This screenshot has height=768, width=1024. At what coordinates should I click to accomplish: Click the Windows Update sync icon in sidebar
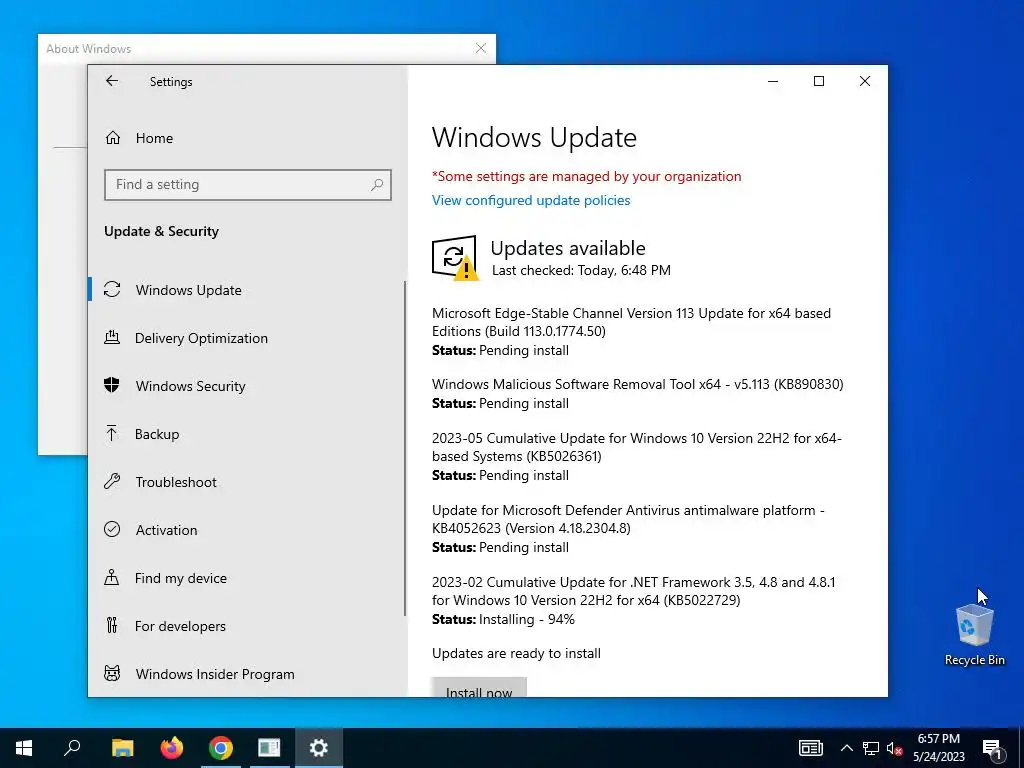tap(112, 289)
